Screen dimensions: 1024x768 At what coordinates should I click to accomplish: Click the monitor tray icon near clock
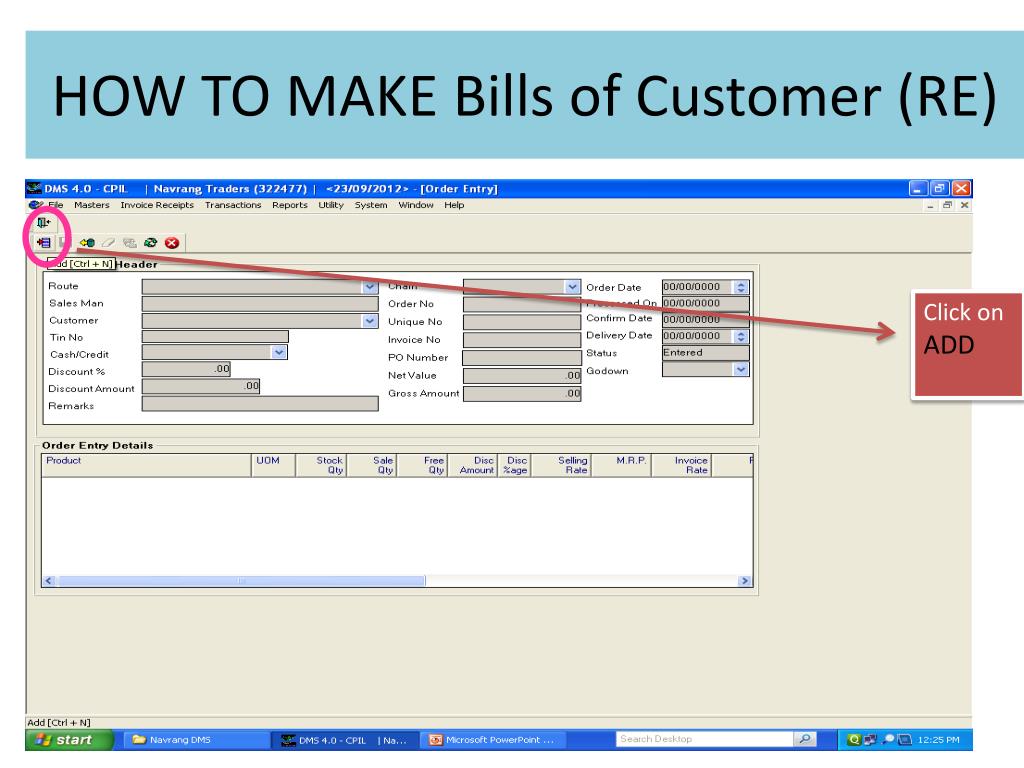pyautogui.click(x=904, y=740)
